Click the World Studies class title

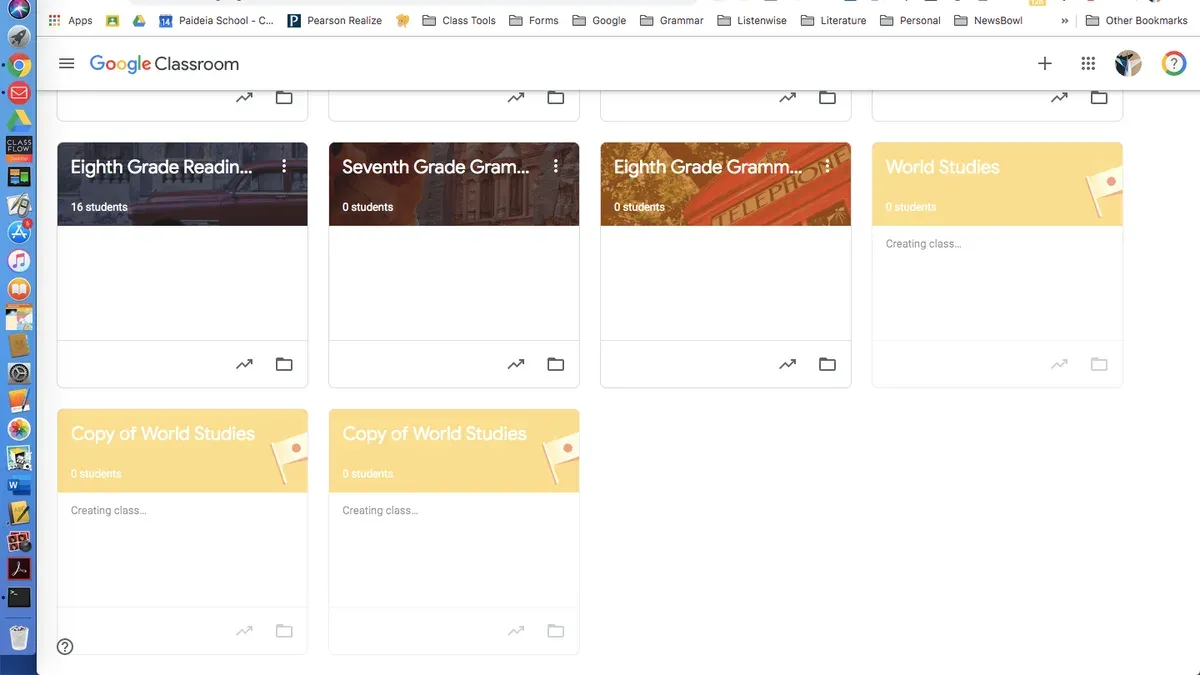click(x=943, y=167)
